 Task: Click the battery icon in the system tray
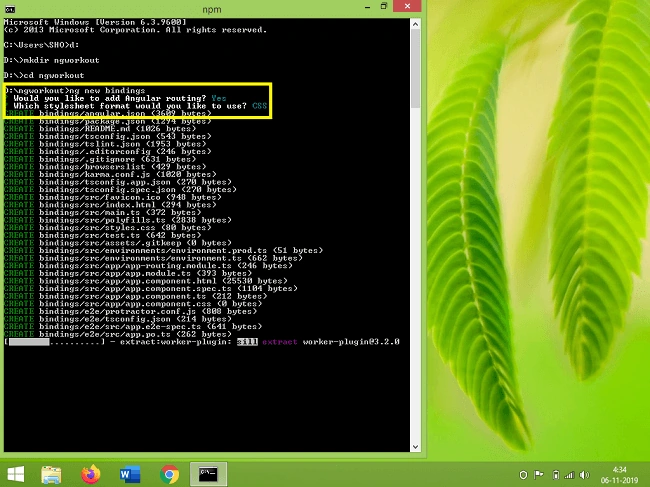point(556,475)
